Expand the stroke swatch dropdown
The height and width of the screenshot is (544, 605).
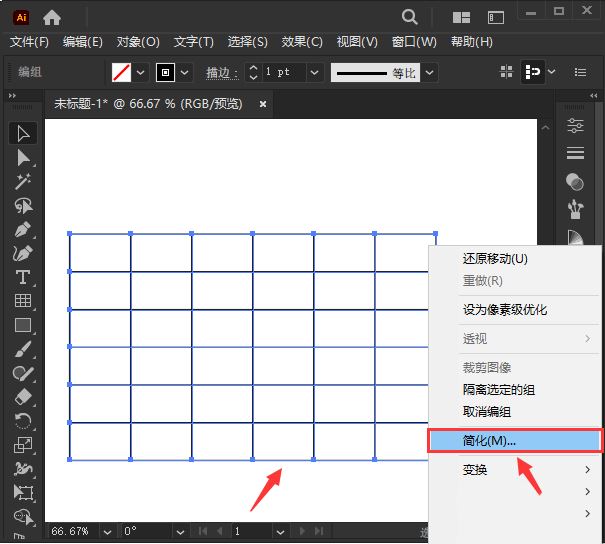184,73
